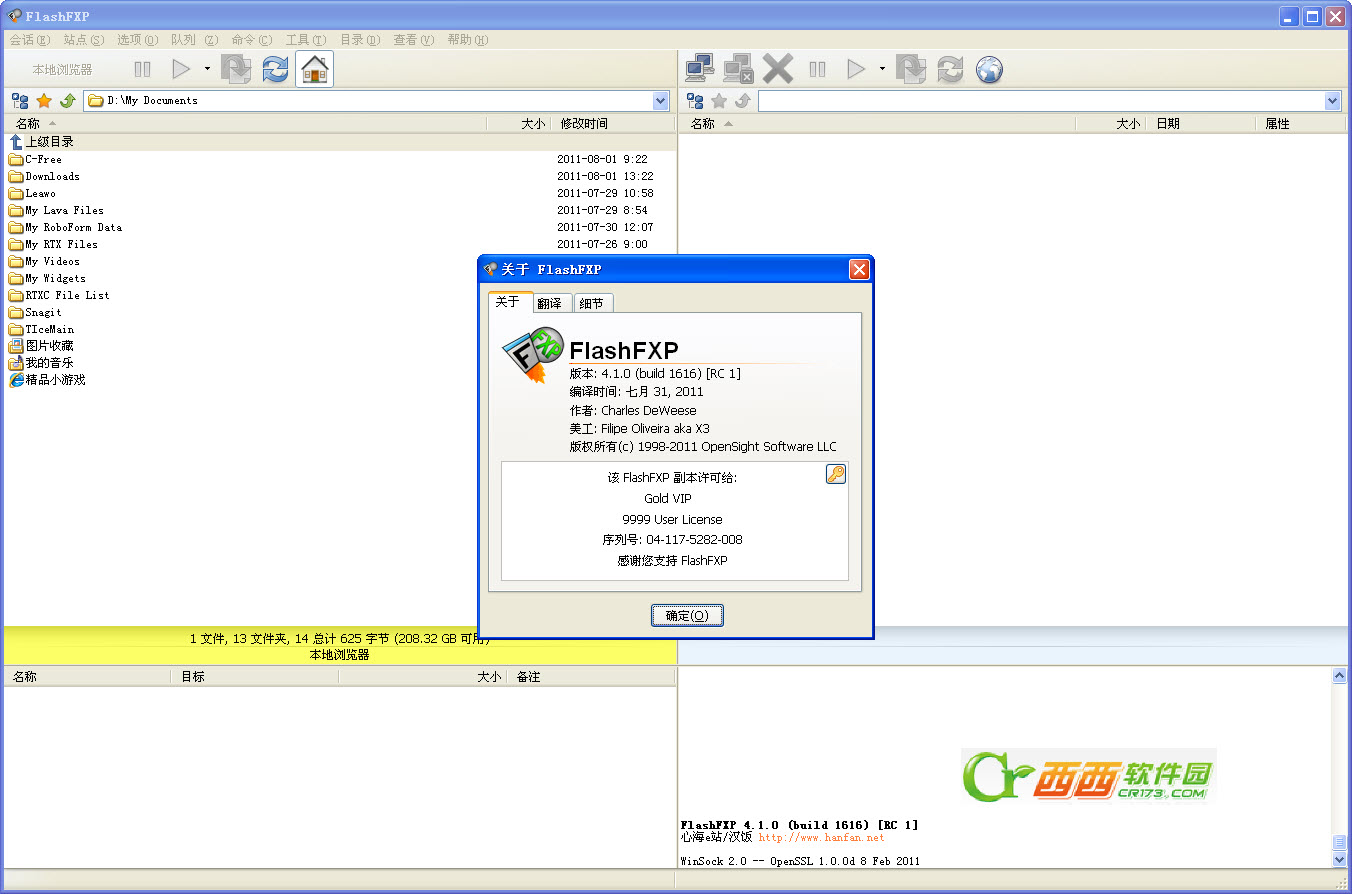Open the 目录 menu
This screenshot has height=894, width=1352.
point(360,40)
